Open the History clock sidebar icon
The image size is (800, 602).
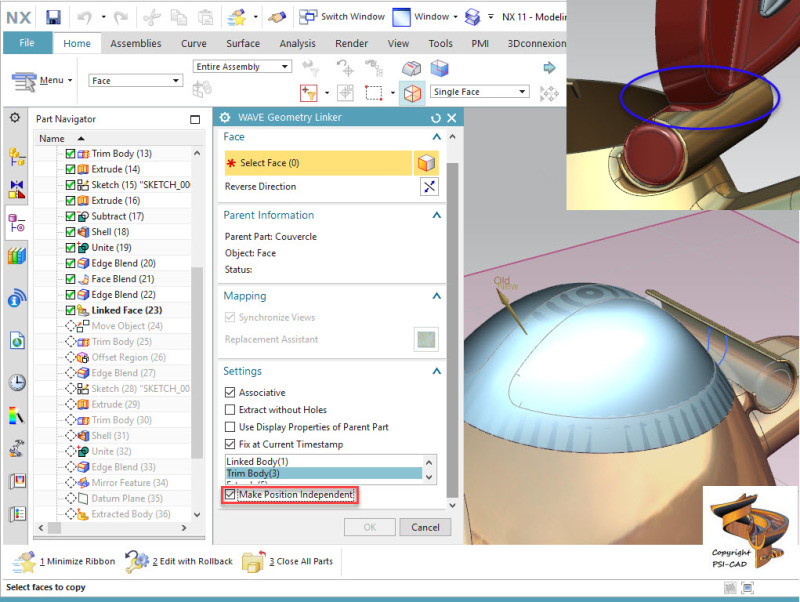17,382
